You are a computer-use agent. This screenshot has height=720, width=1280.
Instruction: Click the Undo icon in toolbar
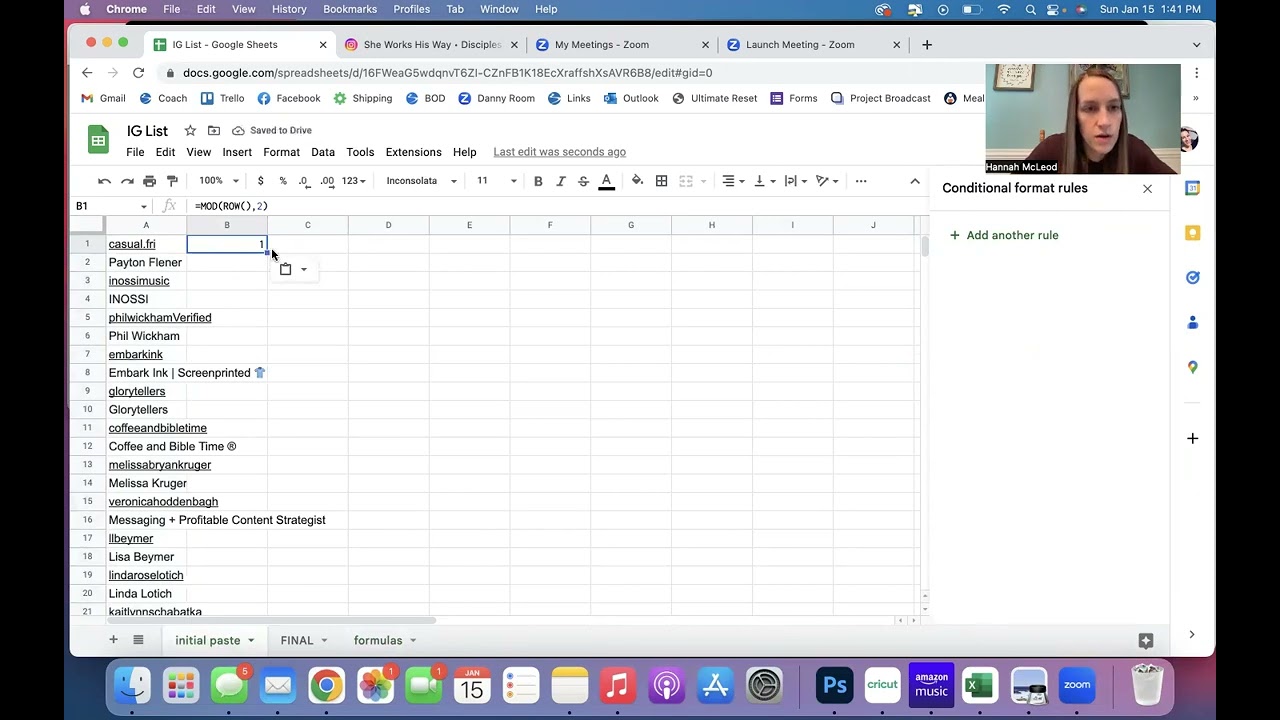coord(104,181)
